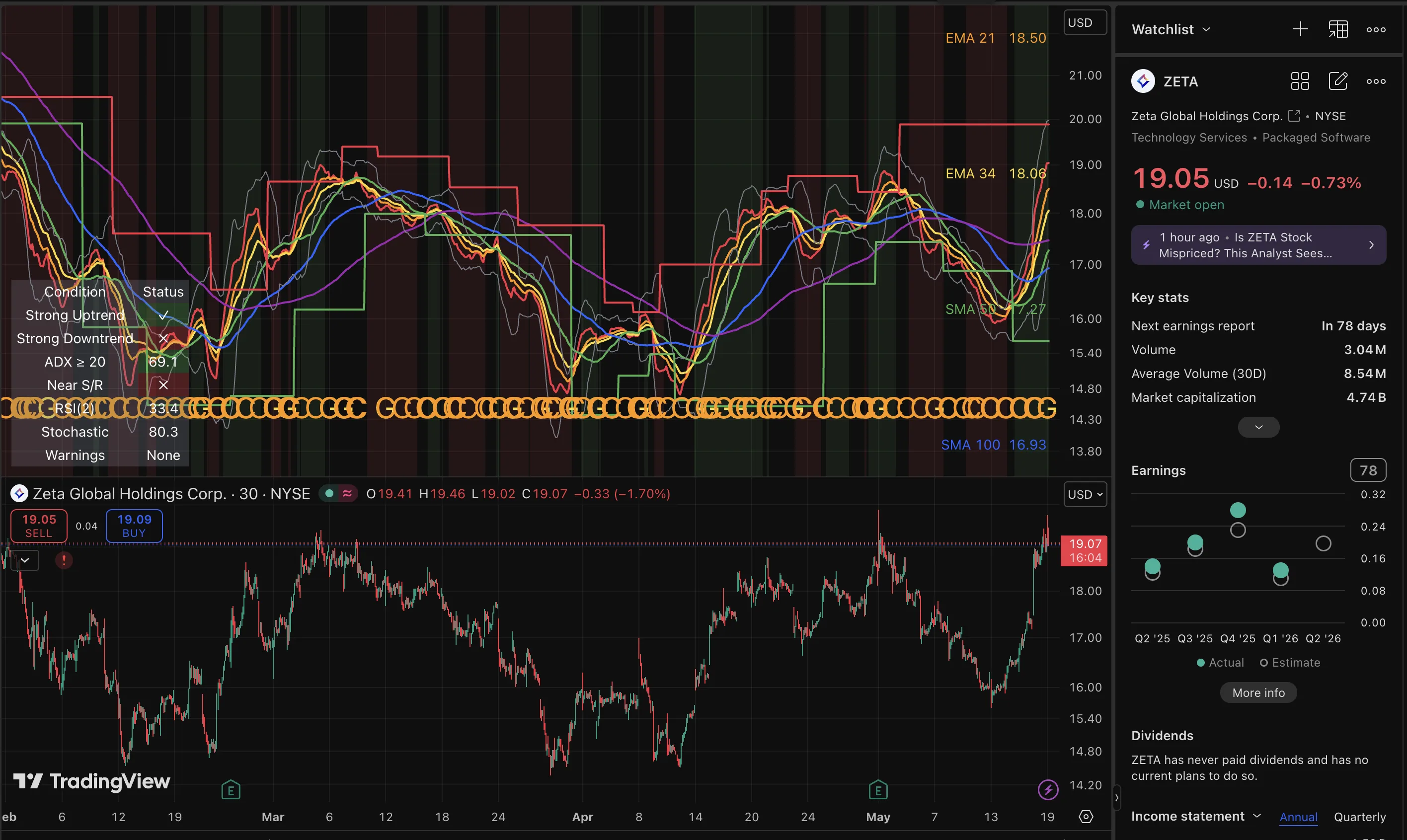Click the red exclamation alert icon

point(64,560)
